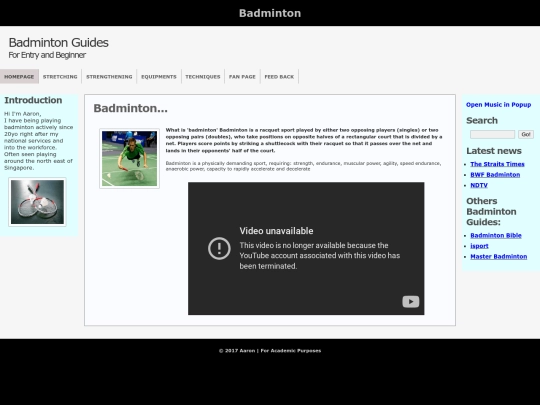Screen dimensions: 540x405
Task: Click the "Others Badminton Guides:" heading
Action: (491, 211)
